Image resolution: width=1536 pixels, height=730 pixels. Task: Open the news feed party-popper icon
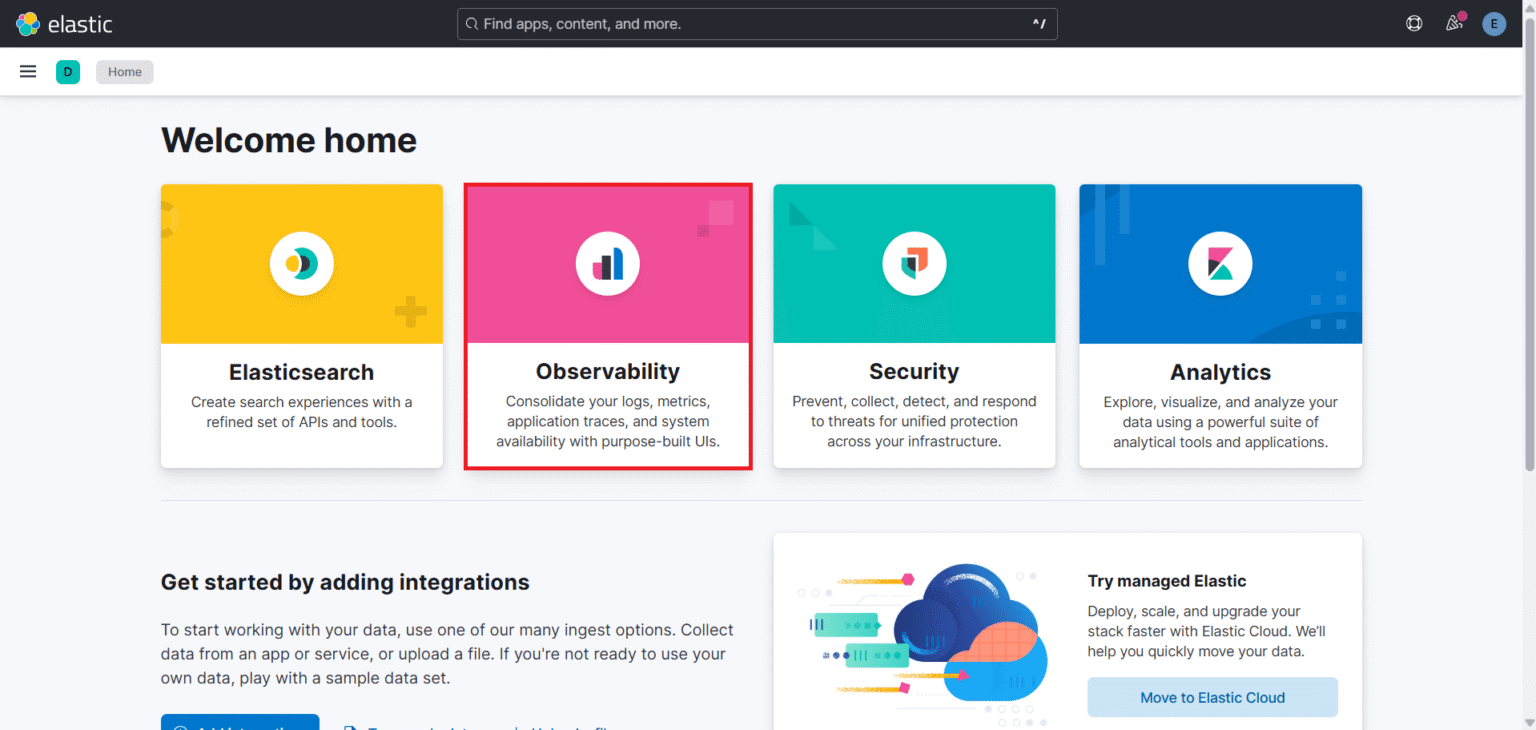[x=1453, y=23]
